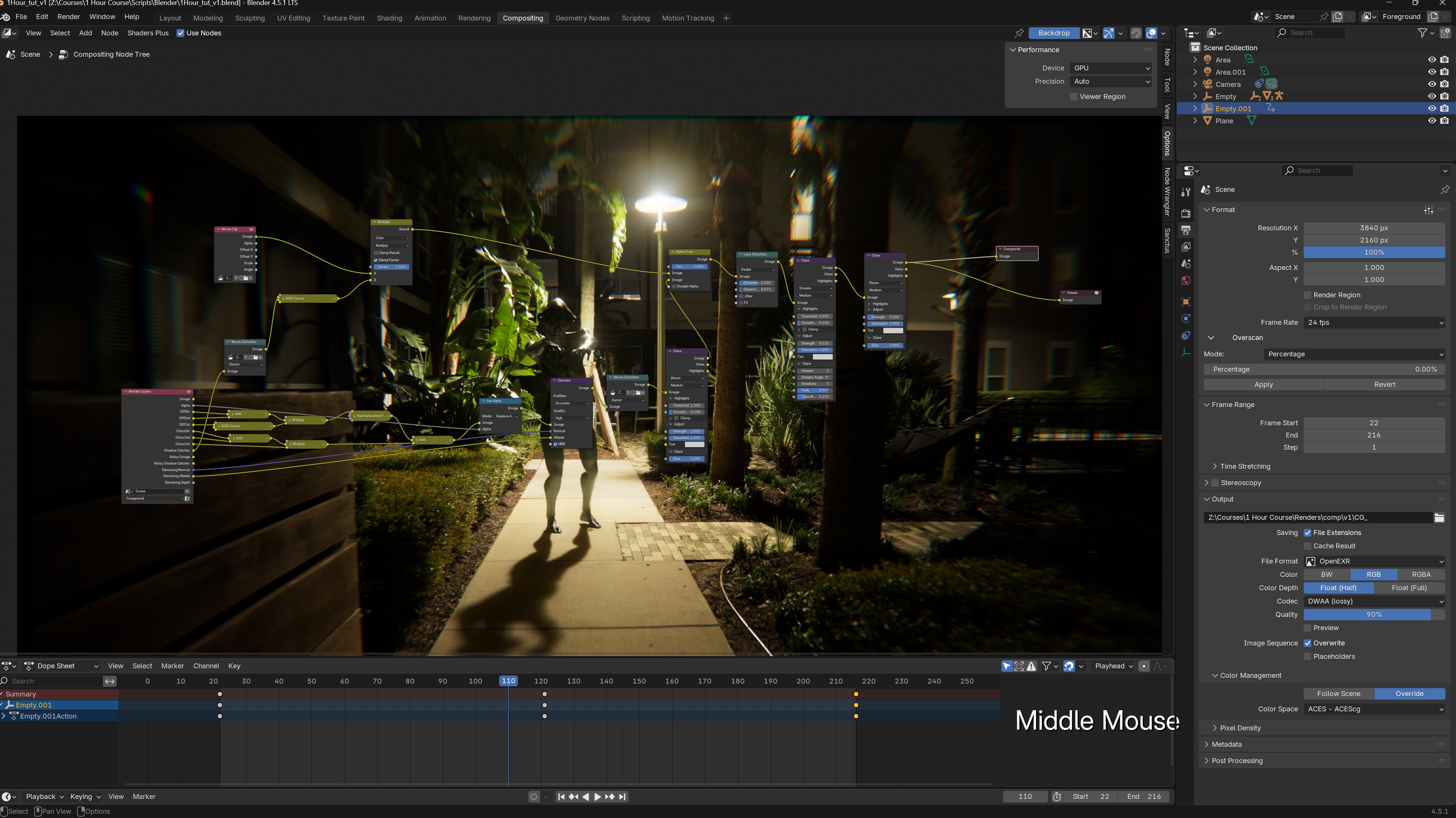Open the Codec DWAA dropdown
This screenshot has height=818, width=1456.
click(1374, 601)
